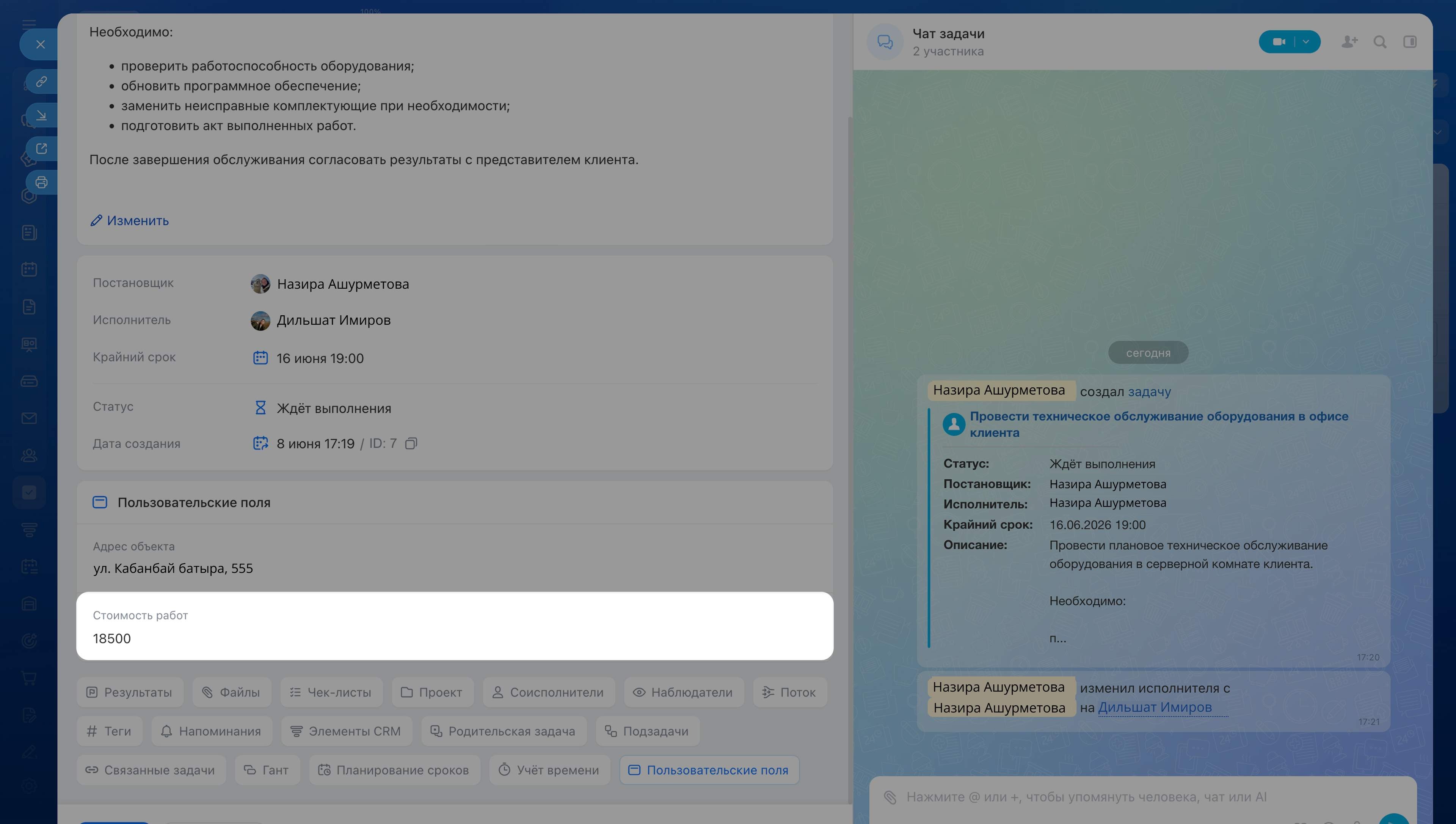Link Элементы CRM to task

point(347,731)
